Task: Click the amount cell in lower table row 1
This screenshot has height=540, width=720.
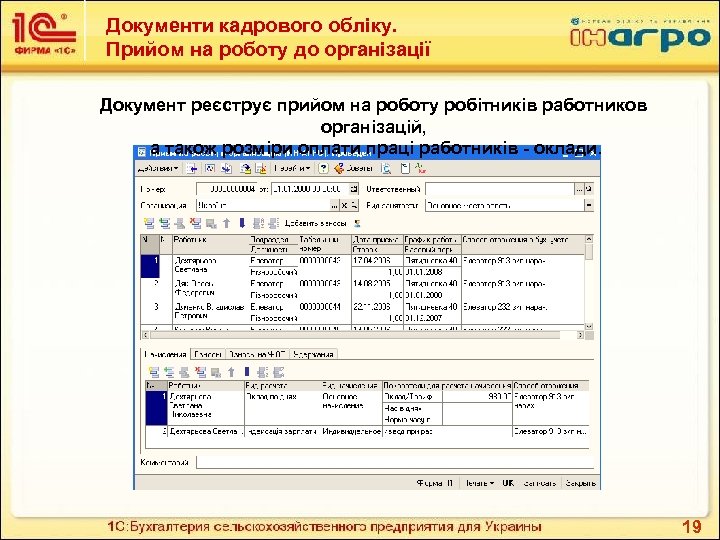Action: click(x=477, y=397)
